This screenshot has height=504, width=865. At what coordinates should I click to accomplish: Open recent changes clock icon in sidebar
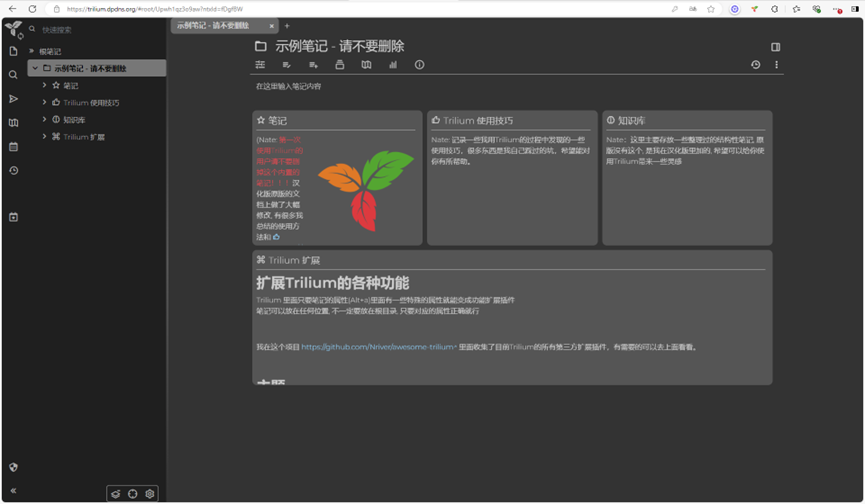pyautogui.click(x=13, y=171)
